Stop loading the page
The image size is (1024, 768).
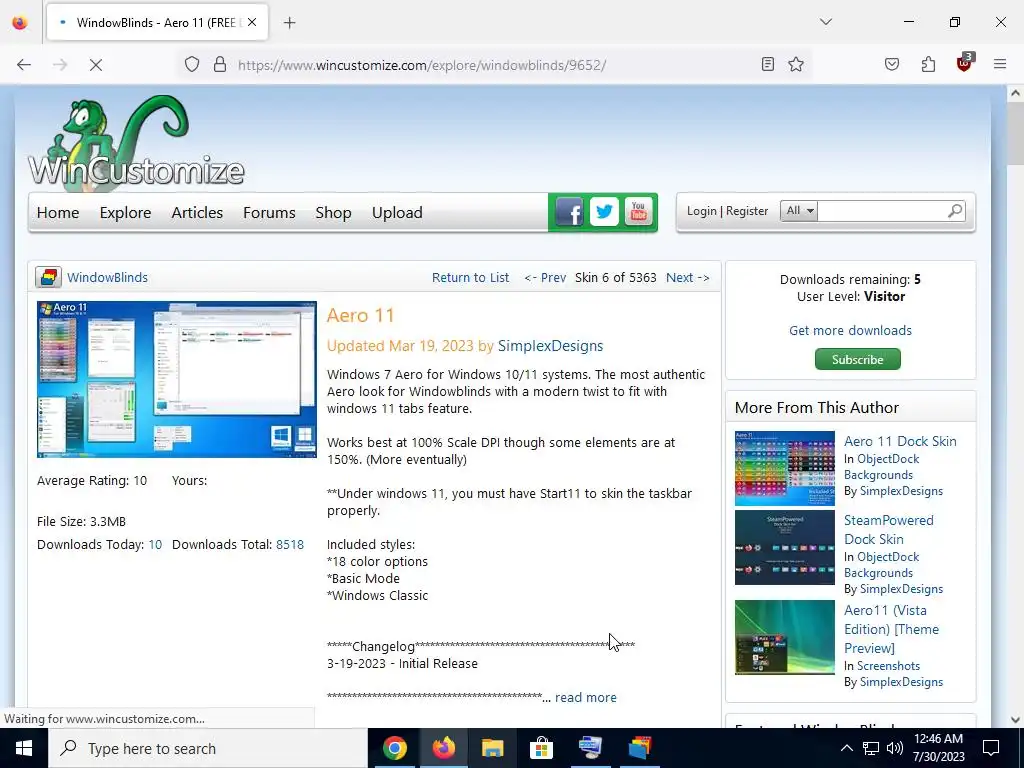pyautogui.click(x=95, y=65)
